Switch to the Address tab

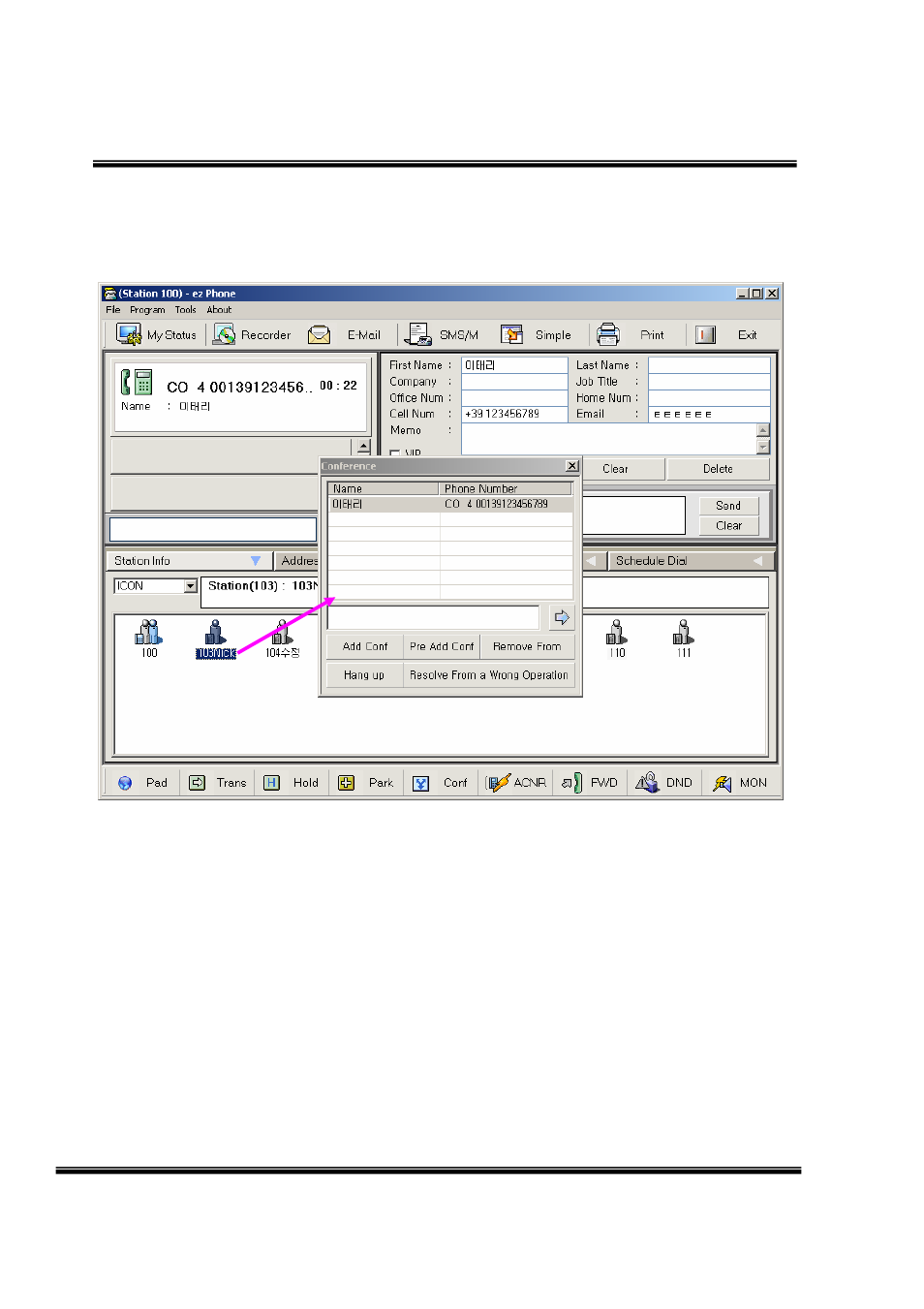click(297, 561)
